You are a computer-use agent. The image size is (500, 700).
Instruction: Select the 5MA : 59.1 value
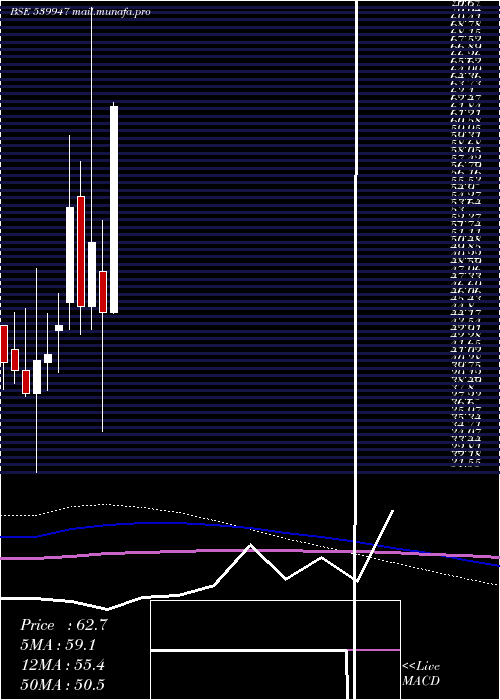tap(58, 645)
